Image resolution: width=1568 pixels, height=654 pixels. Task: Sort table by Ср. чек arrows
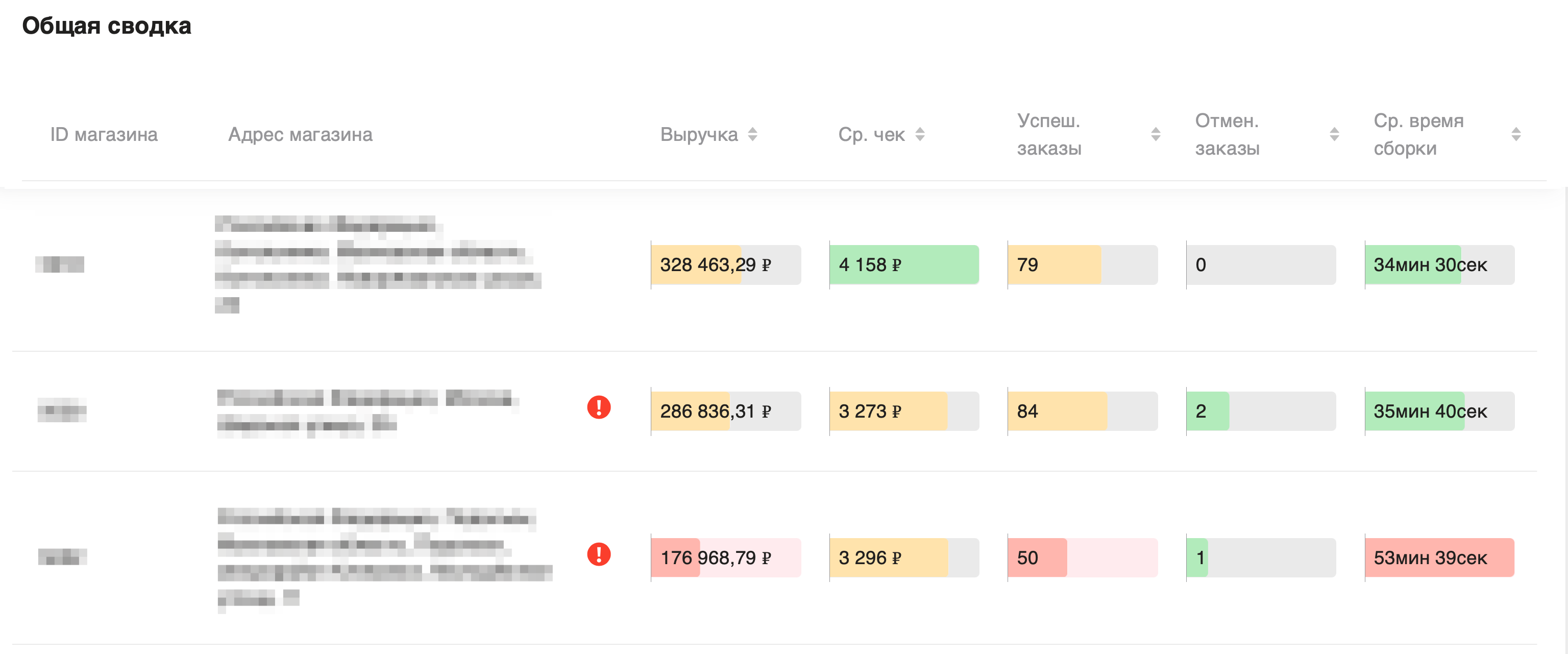[x=920, y=134]
